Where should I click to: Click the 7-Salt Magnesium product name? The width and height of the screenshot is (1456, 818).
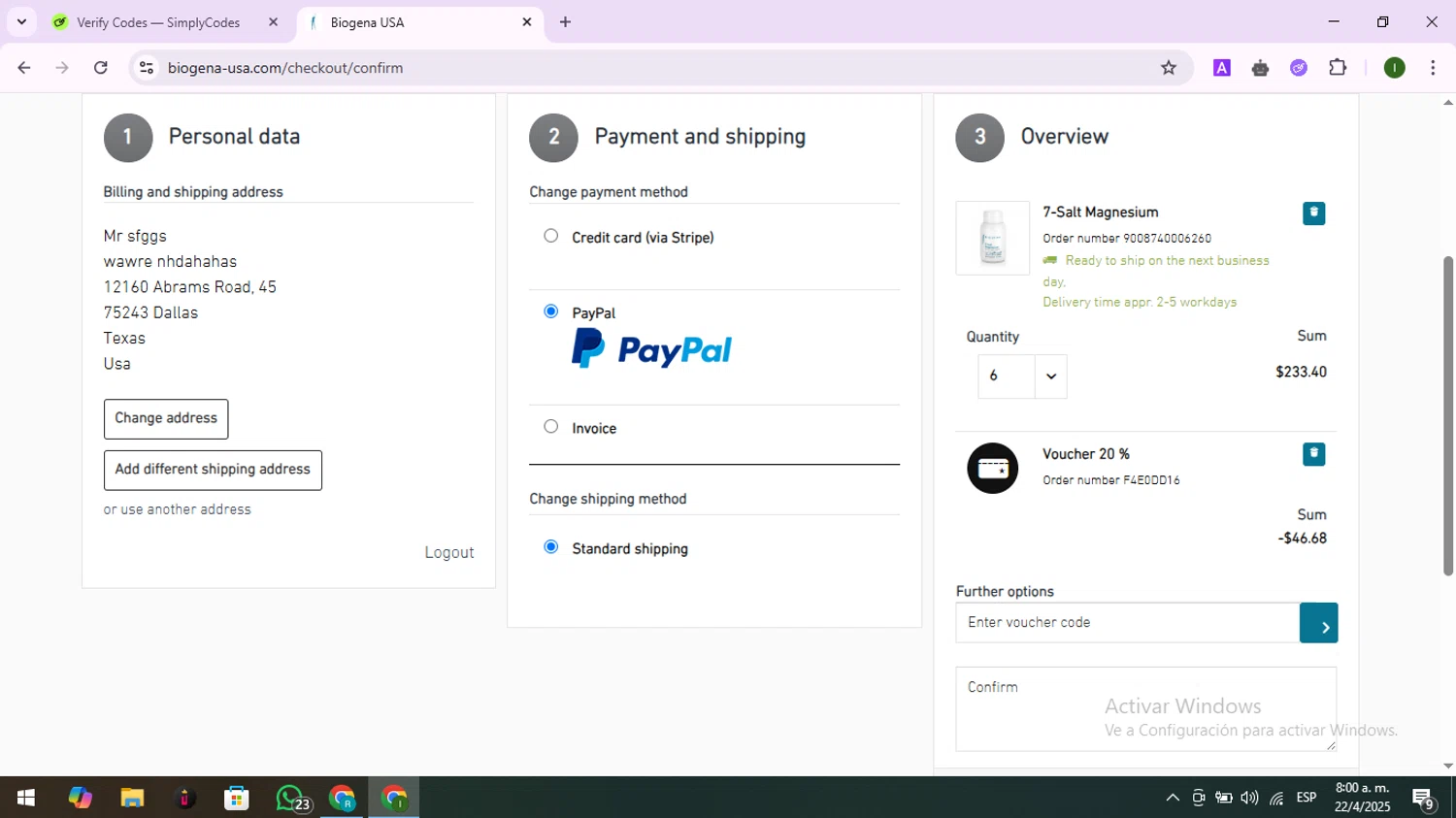(1101, 213)
